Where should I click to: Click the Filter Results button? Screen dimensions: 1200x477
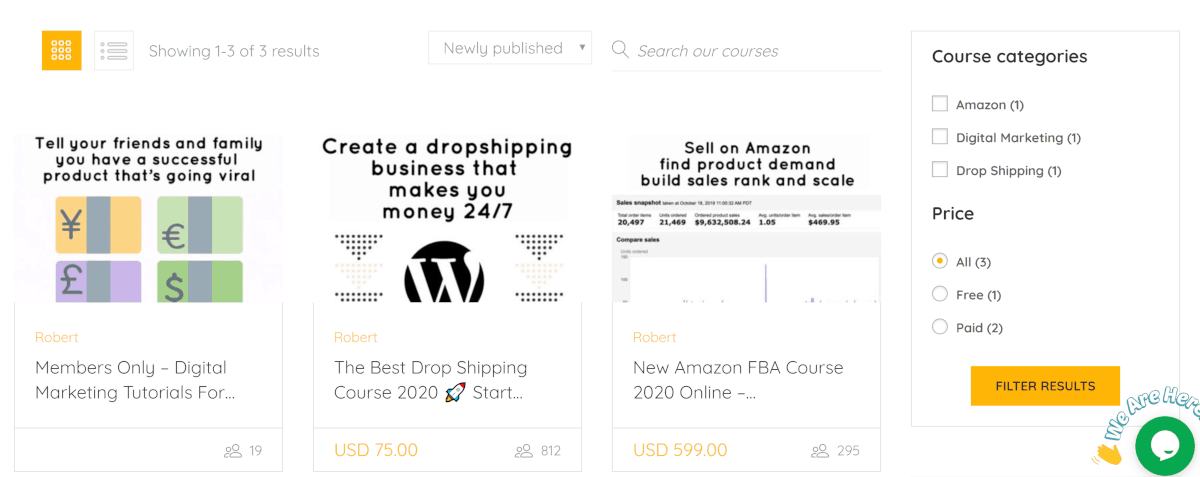pyautogui.click(x=1045, y=386)
